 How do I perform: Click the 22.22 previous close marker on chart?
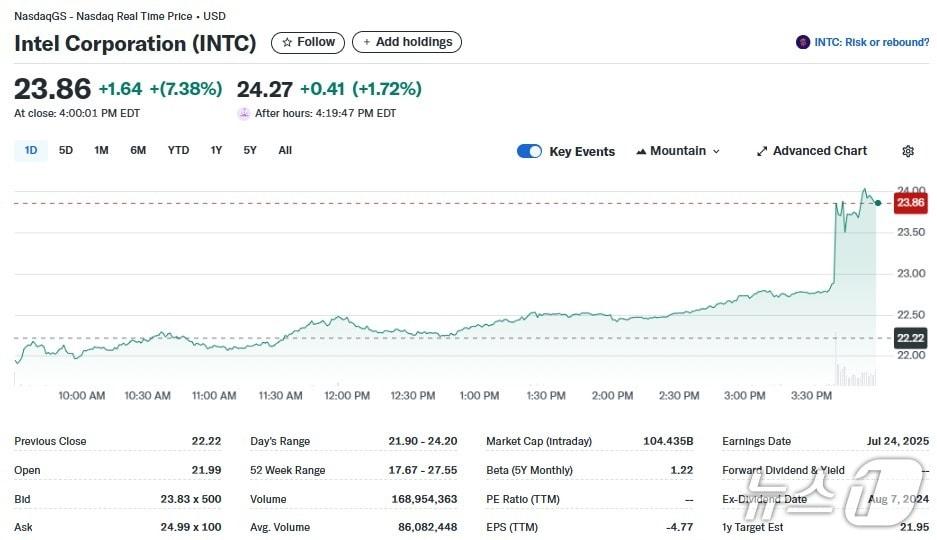(910, 338)
